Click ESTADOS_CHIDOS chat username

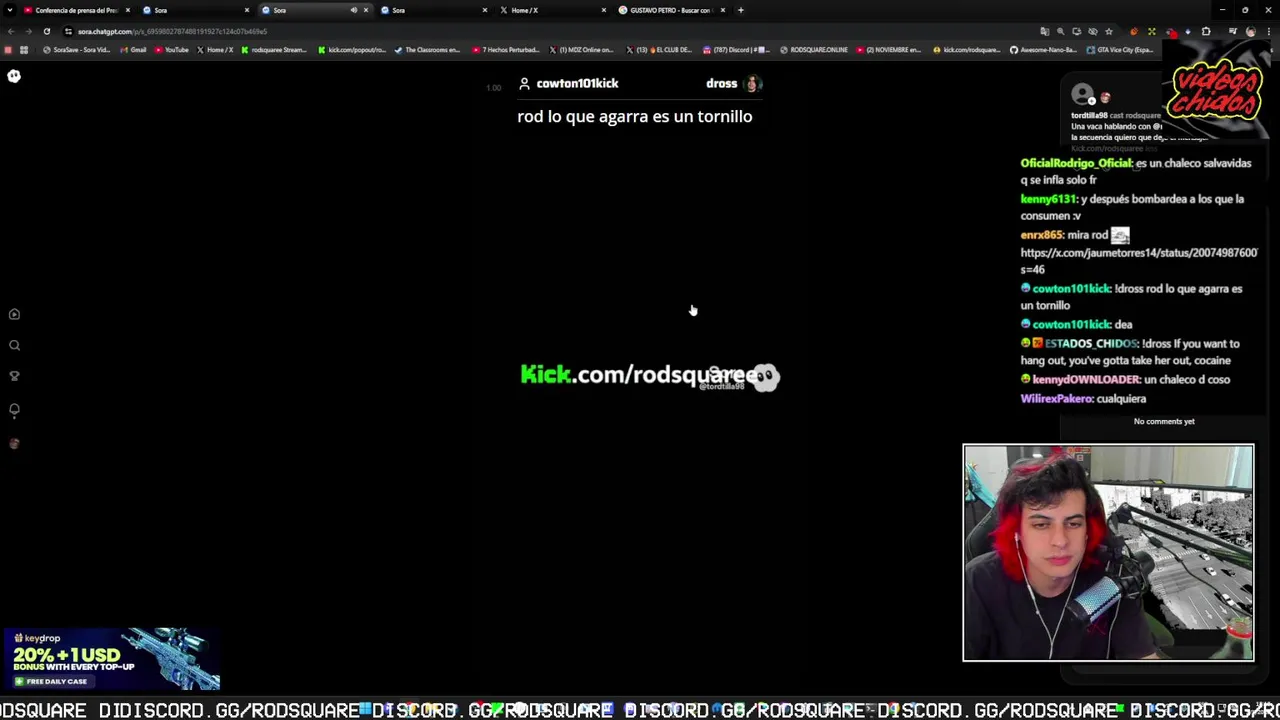coord(1091,344)
